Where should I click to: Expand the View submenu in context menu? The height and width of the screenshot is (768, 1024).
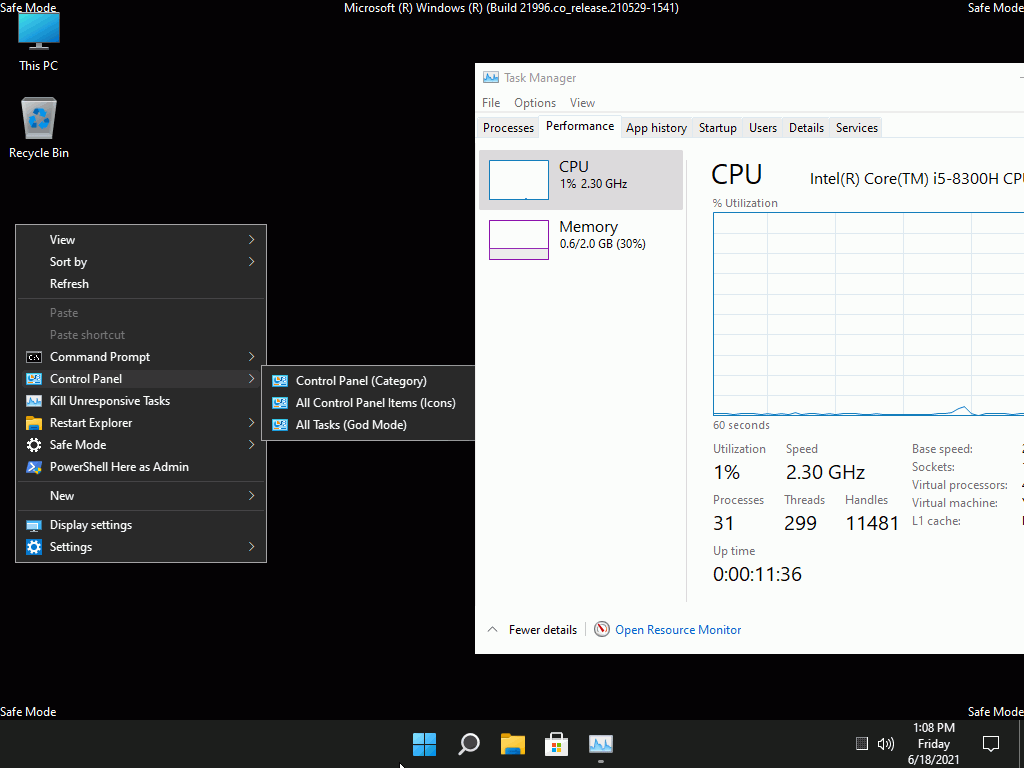140,240
